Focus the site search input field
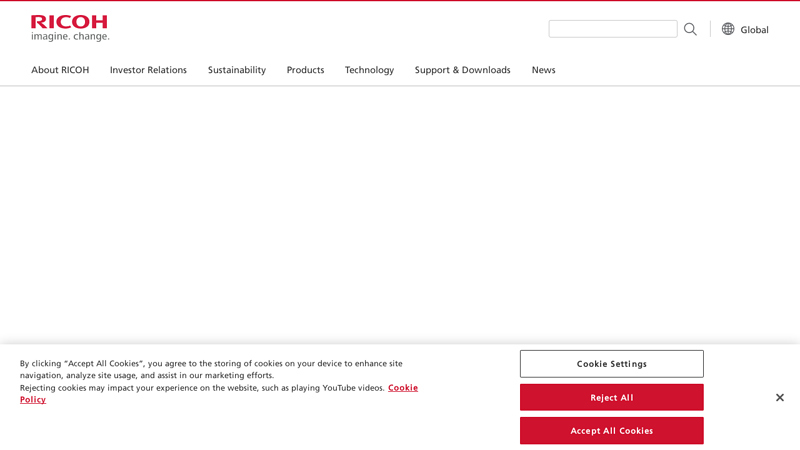 pyautogui.click(x=613, y=29)
